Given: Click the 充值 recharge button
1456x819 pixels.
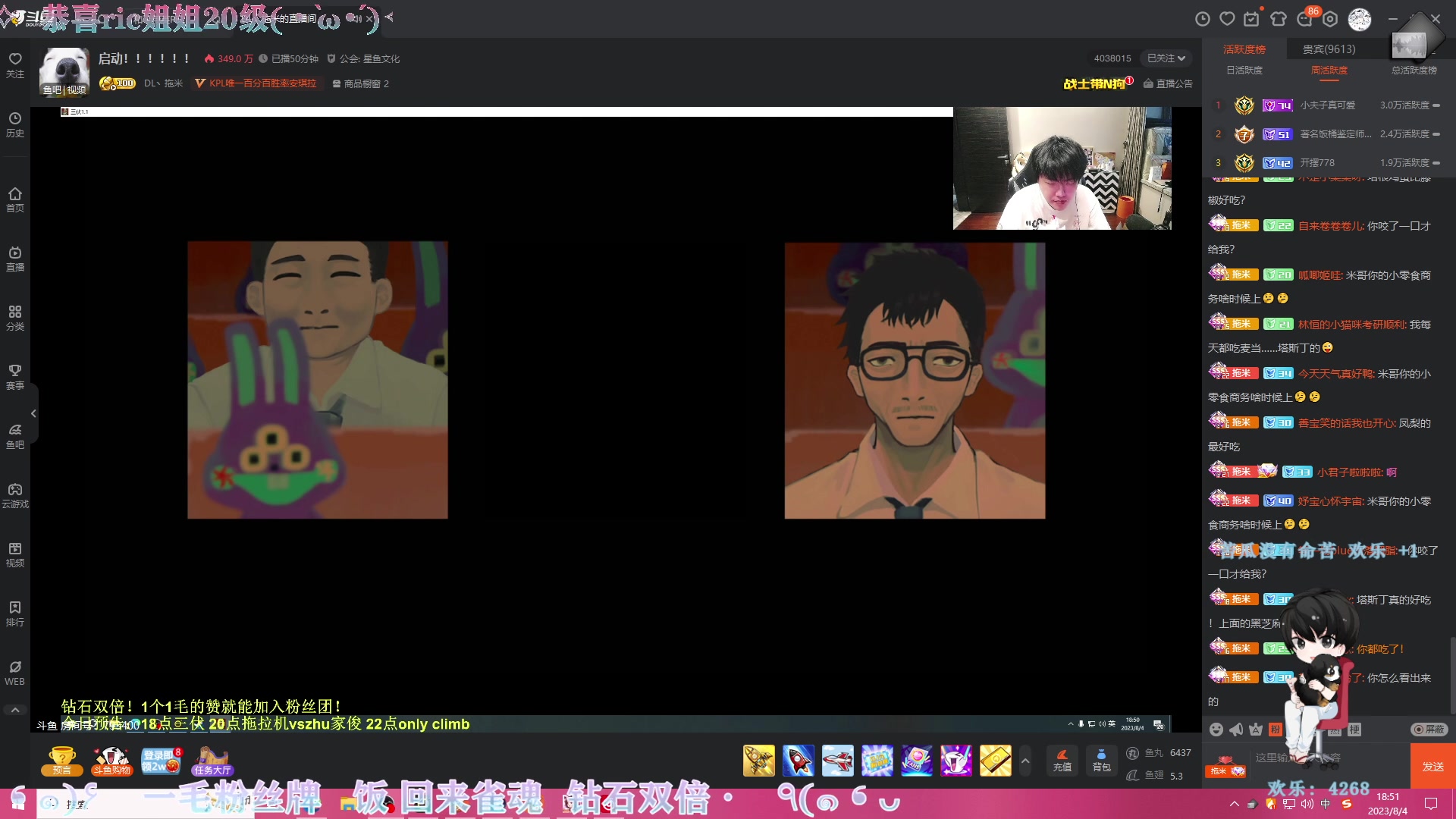Looking at the screenshot, I should [x=1062, y=760].
